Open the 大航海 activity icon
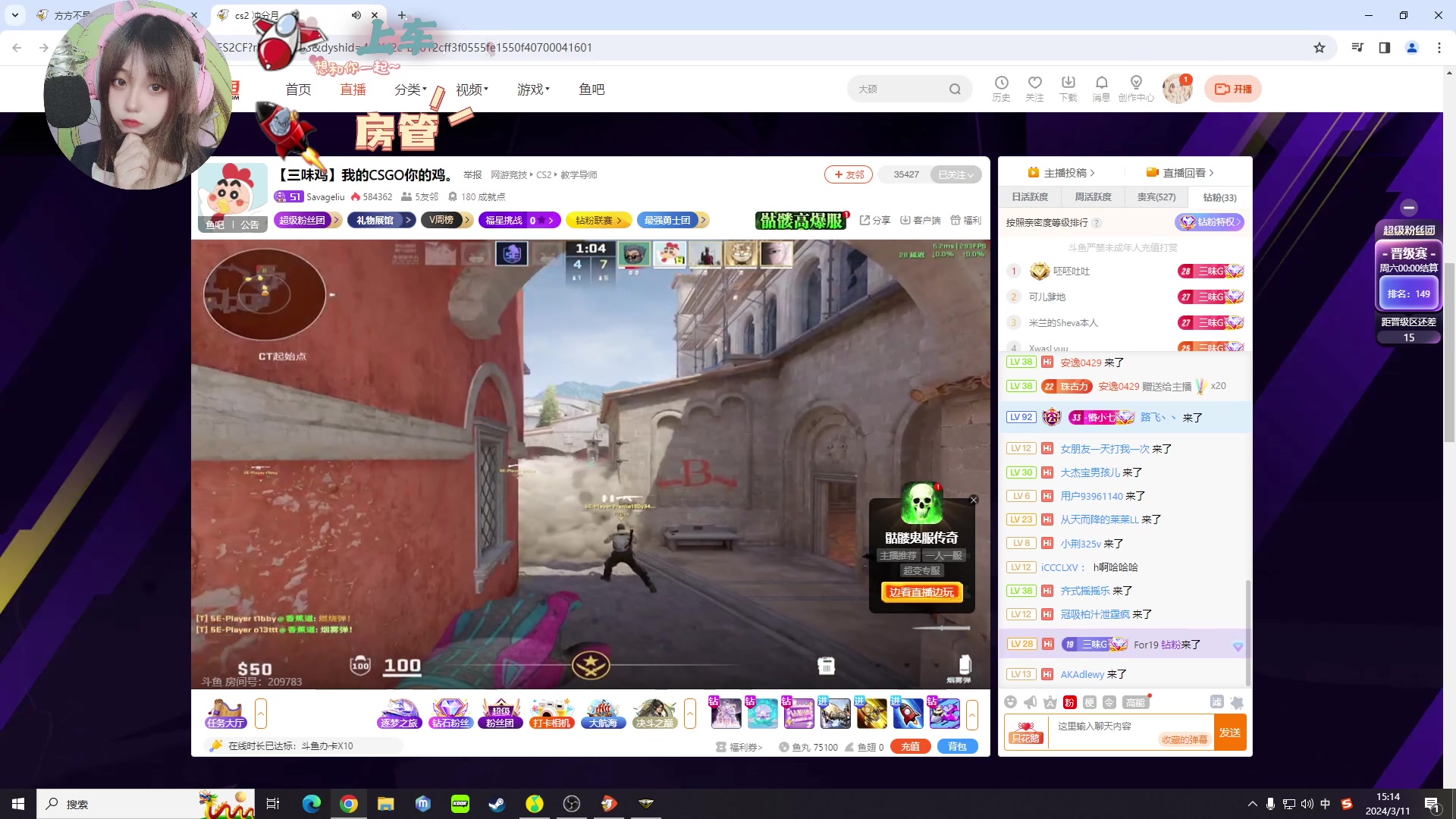1456x819 pixels. [x=603, y=714]
